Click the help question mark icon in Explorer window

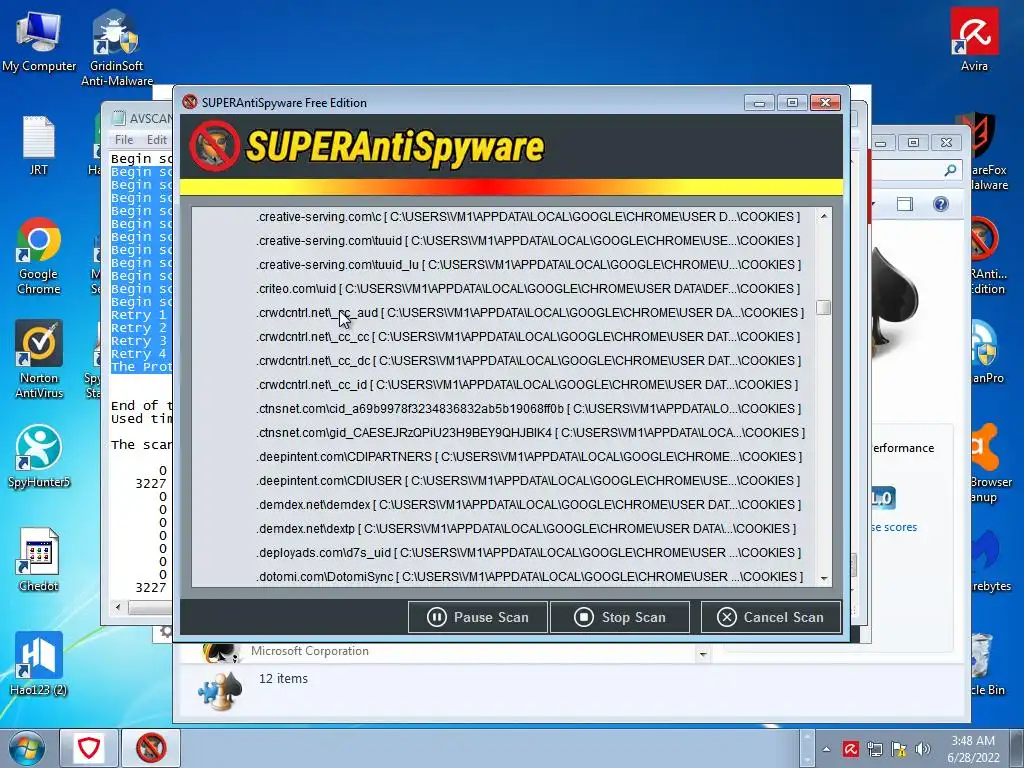click(940, 204)
